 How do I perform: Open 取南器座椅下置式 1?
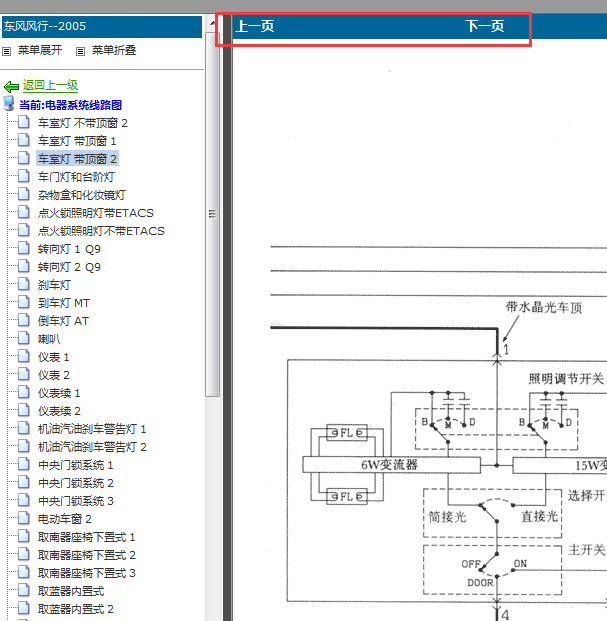(x=87, y=537)
